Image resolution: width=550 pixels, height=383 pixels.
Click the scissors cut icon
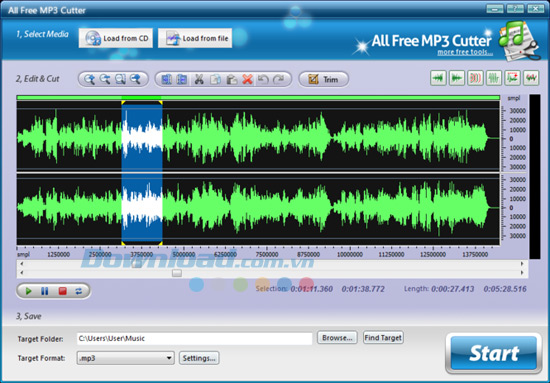click(199, 79)
